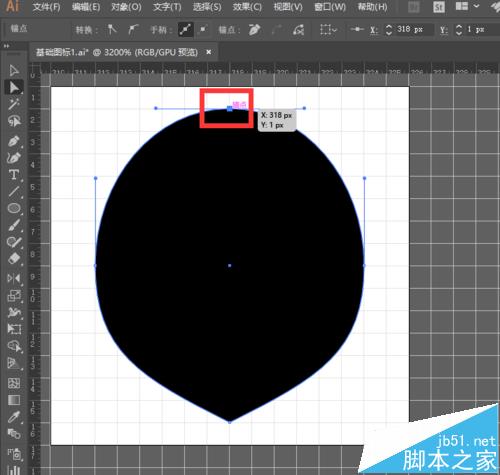Click the X value stepper arrows
The width and height of the screenshot is (500, 475).
(x=389, y=30)
